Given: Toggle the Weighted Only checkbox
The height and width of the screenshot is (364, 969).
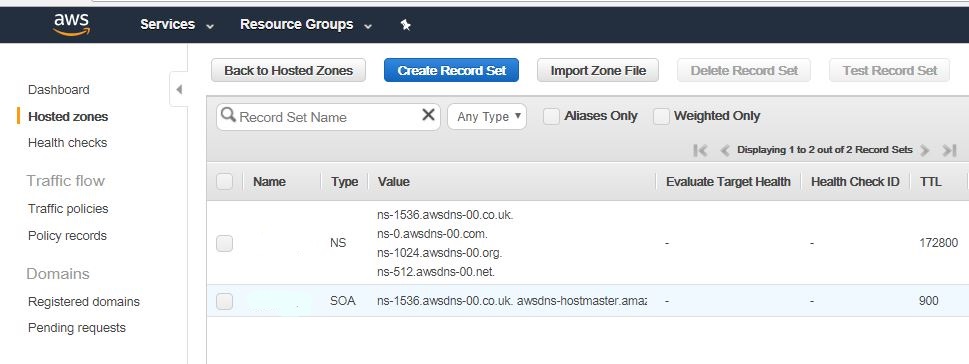Looking at the screenshot, I should point(661,116).
